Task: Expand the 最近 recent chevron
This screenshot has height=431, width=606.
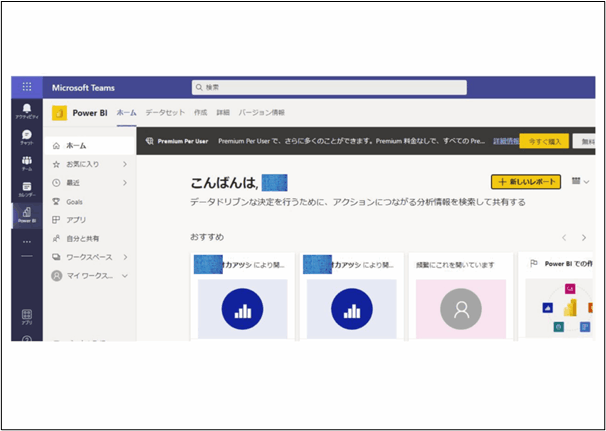Action: pos(124,183)
